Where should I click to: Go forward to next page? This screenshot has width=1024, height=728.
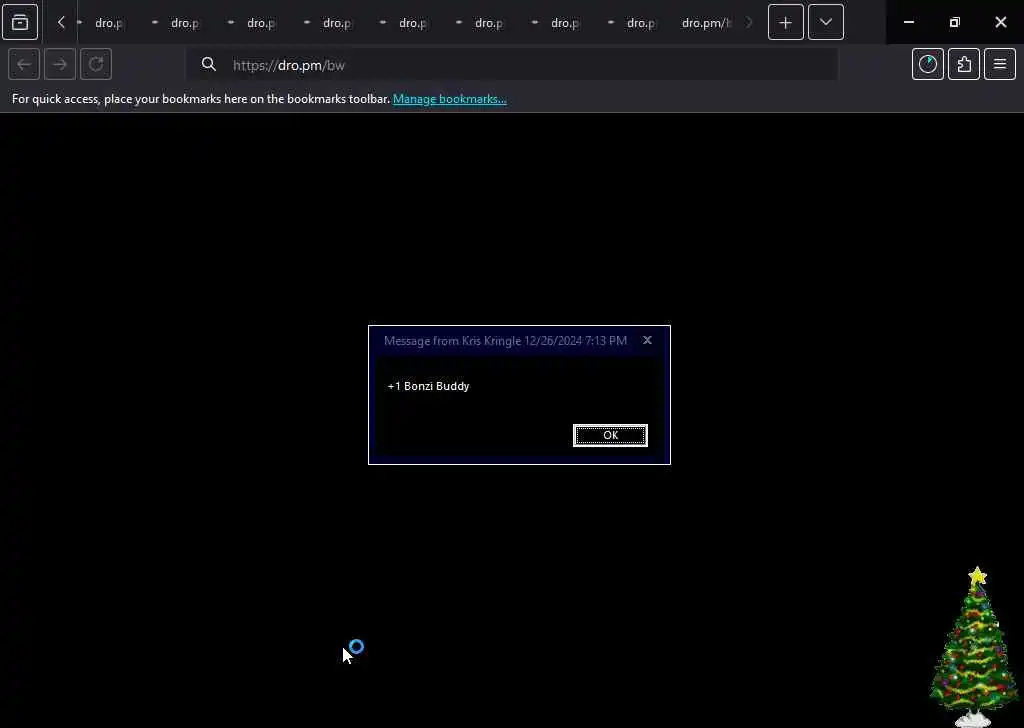pyautogui.click(x=60, y=64)
